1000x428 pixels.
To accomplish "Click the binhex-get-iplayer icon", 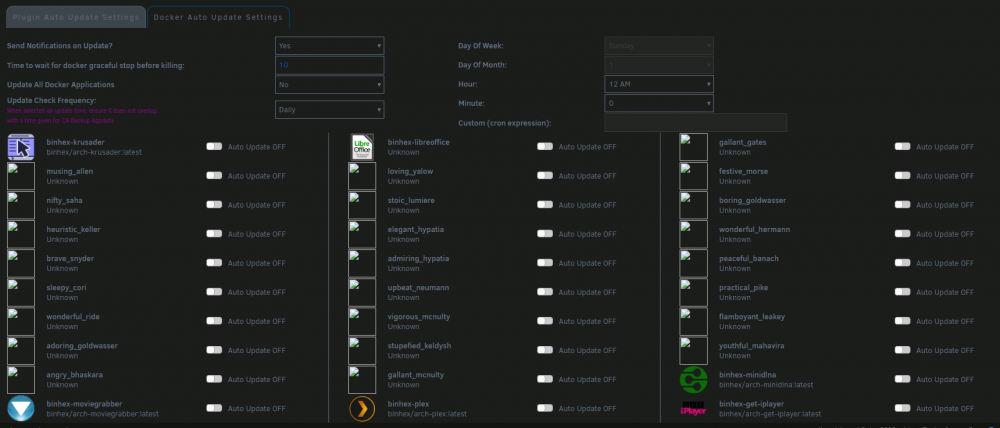I will pyautogui.click(x=693, y=408).
